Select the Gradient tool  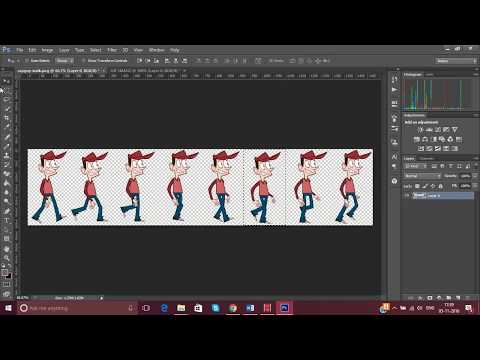point(6,183)
